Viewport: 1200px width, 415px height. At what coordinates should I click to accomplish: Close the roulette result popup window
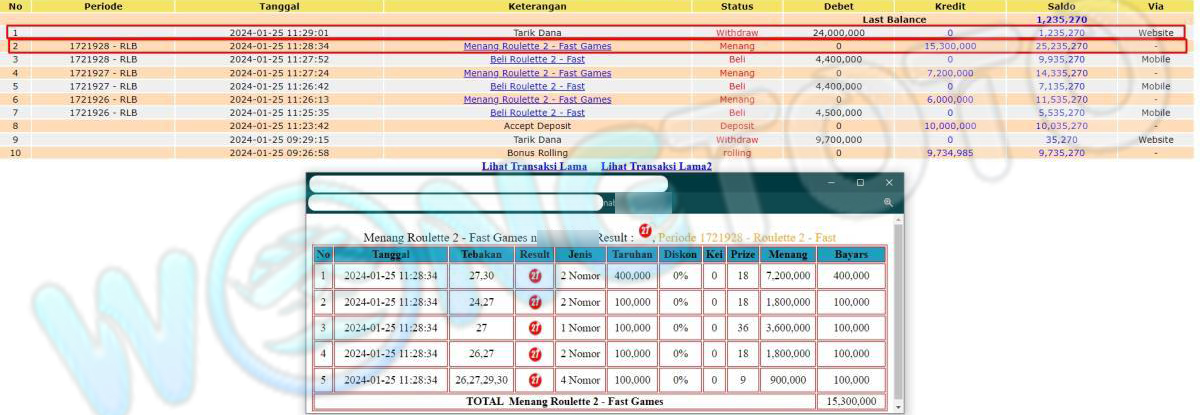pyautogui.click(x=889, y=183)
